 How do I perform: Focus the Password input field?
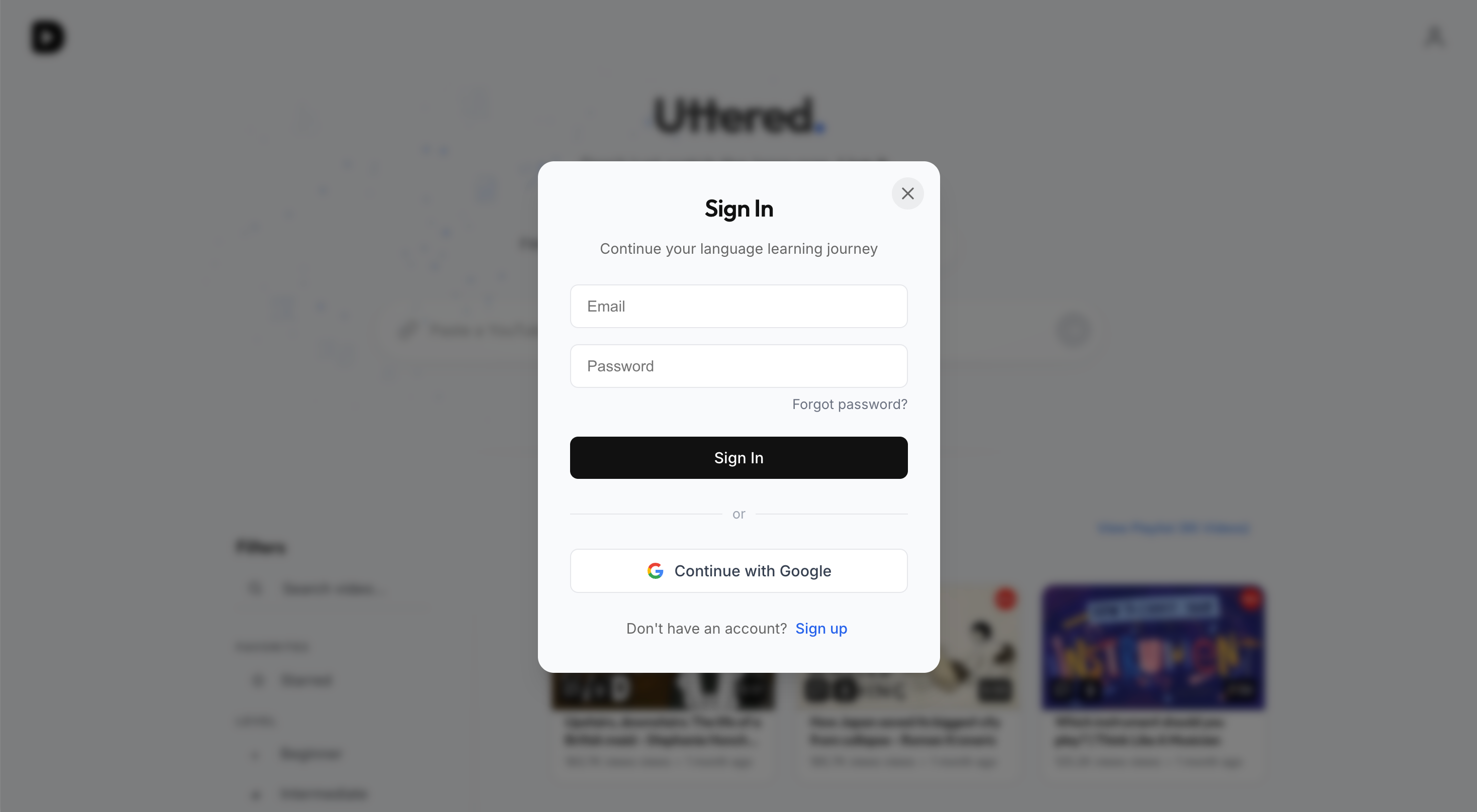pyautogui.click(x=738, y=366)
